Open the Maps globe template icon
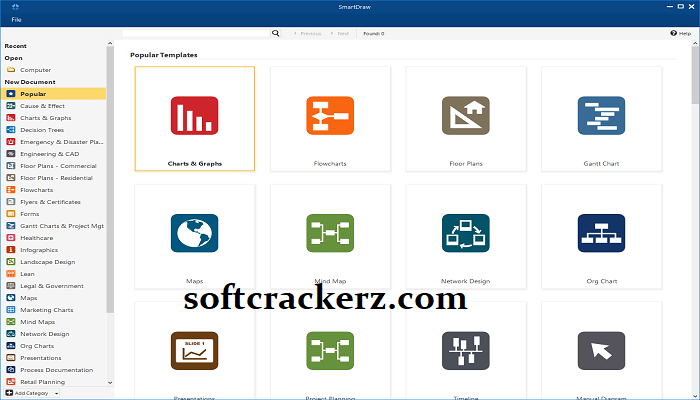The image size is (700, 400). (x=194, y=233)
